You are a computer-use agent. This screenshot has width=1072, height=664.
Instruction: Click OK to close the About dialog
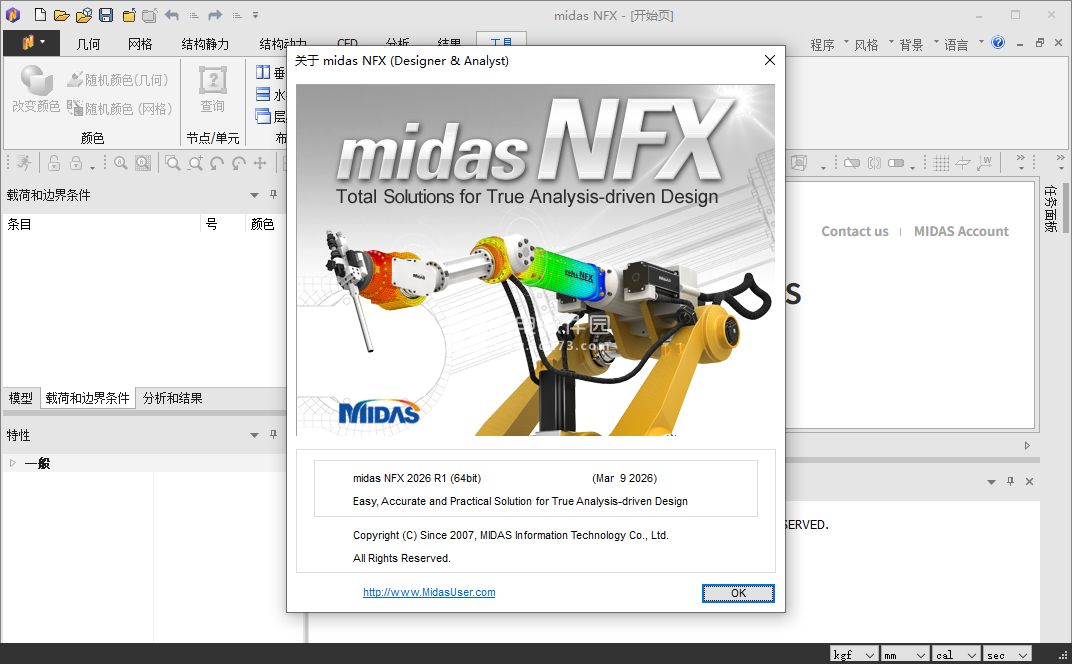(738, 593)
